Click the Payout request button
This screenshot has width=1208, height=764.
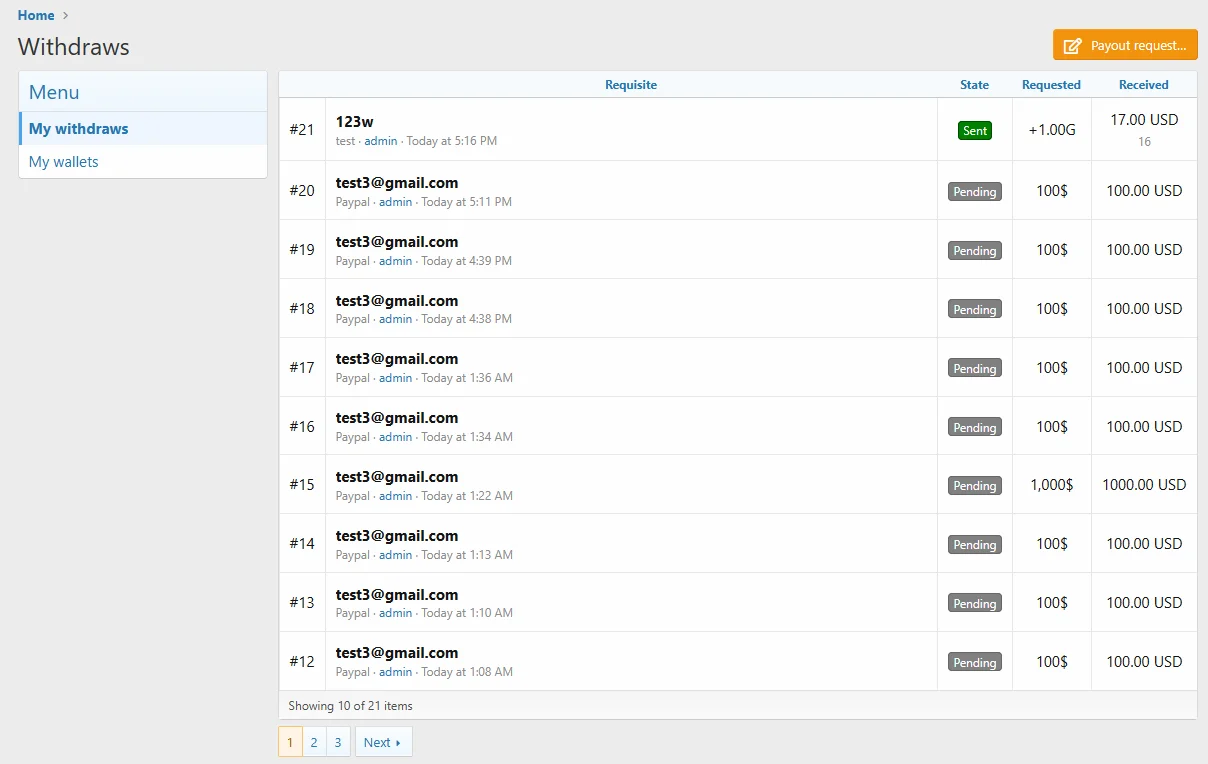pyautogui.click(x=1125, y=45)
